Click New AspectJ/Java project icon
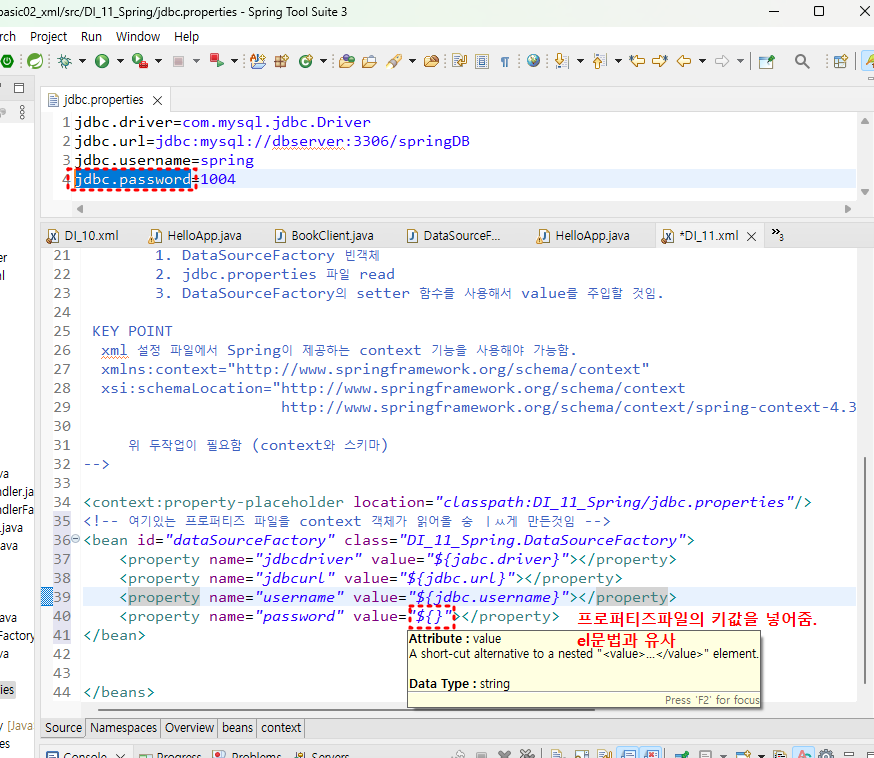 (x=258, y=61)
